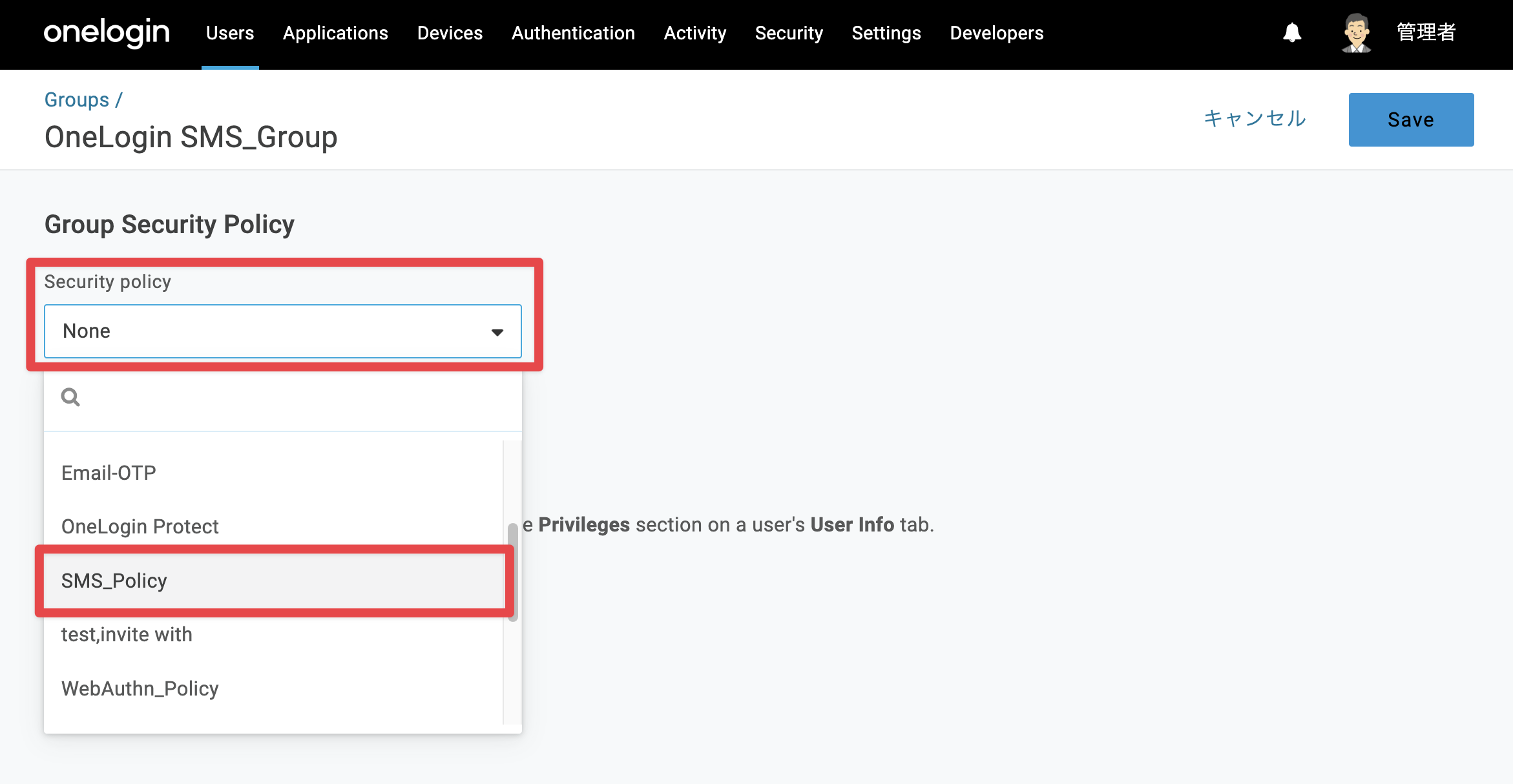Image resolution: width=1513 pixels, height=784 pixels.
Task: Select WebAuthn_Policy option
Action: pos(274,688)
